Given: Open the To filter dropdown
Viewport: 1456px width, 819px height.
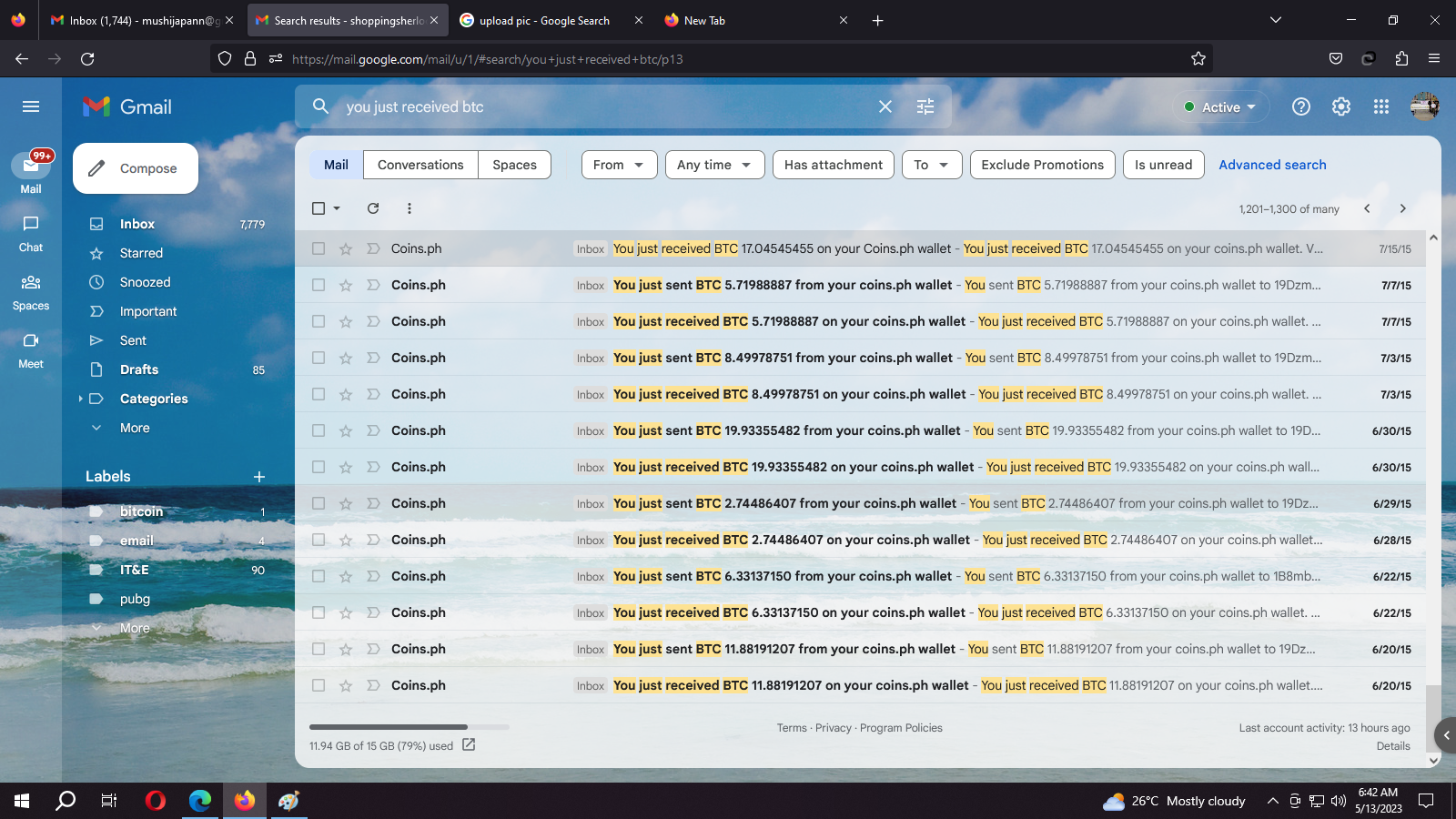Looking at the screenshot, I should 932,165.
